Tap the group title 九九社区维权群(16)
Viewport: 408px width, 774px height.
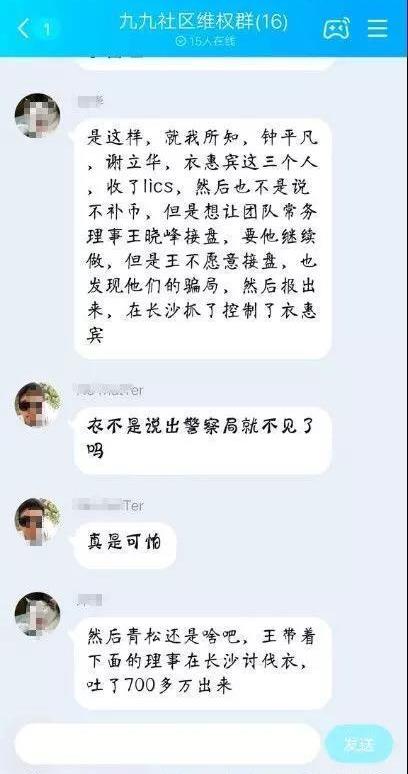(203, 22)
